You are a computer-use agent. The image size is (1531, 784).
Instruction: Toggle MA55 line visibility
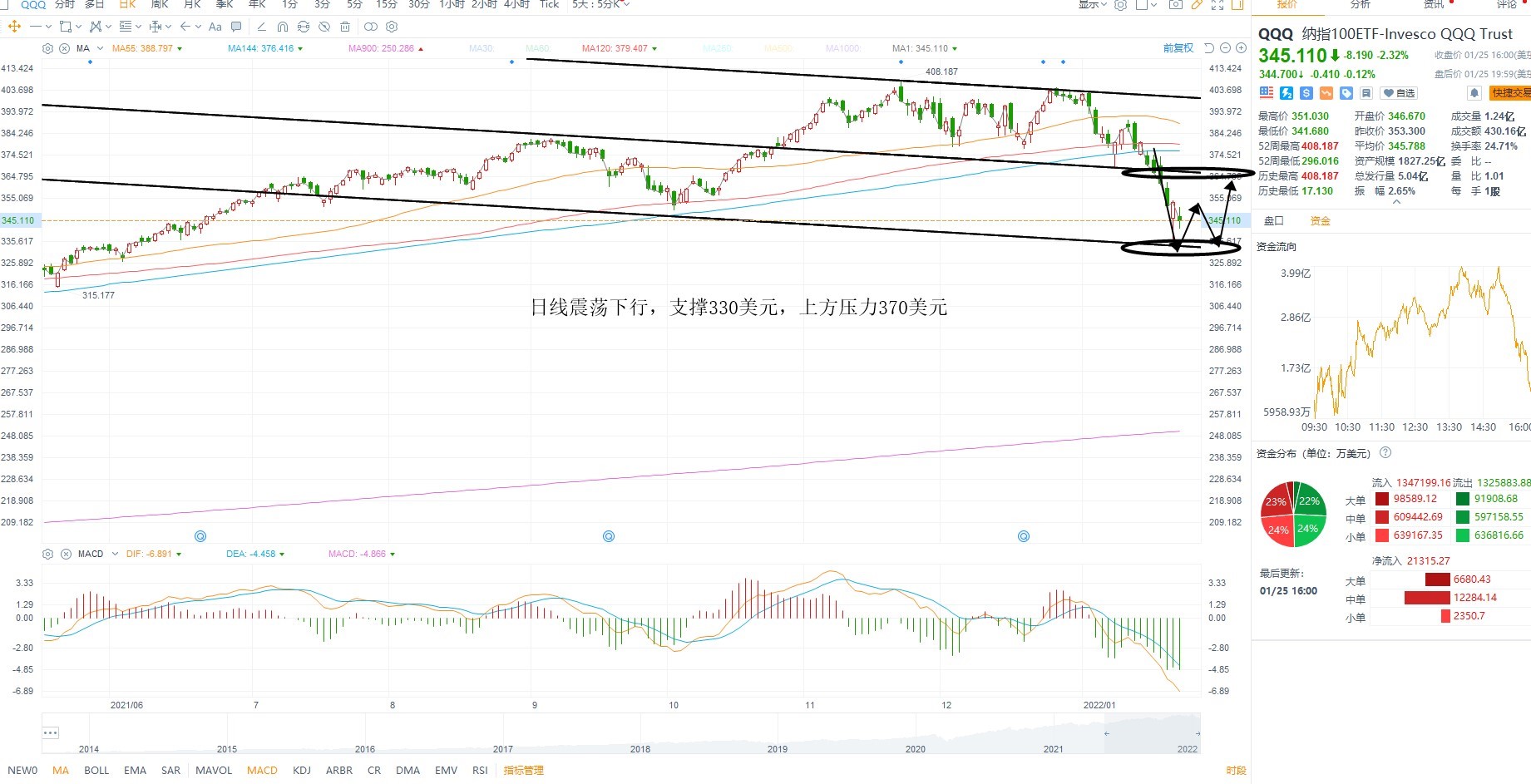[146, 48]
